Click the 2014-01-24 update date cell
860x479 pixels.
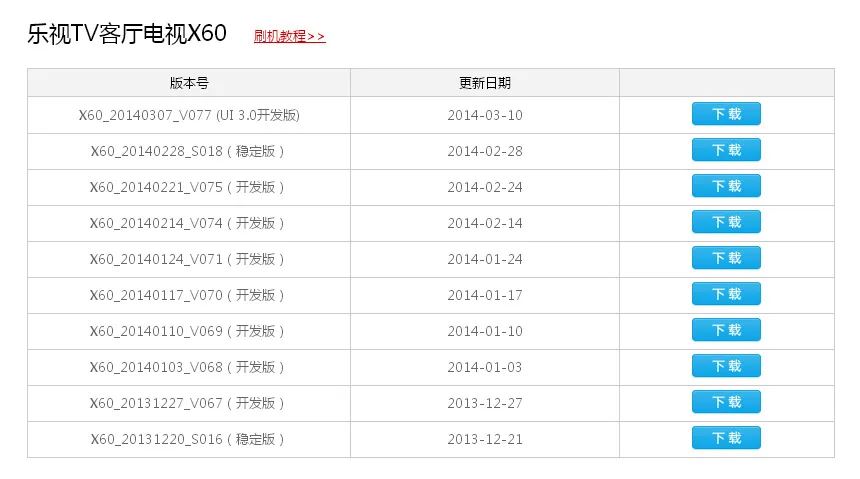[x=485, y=259]
